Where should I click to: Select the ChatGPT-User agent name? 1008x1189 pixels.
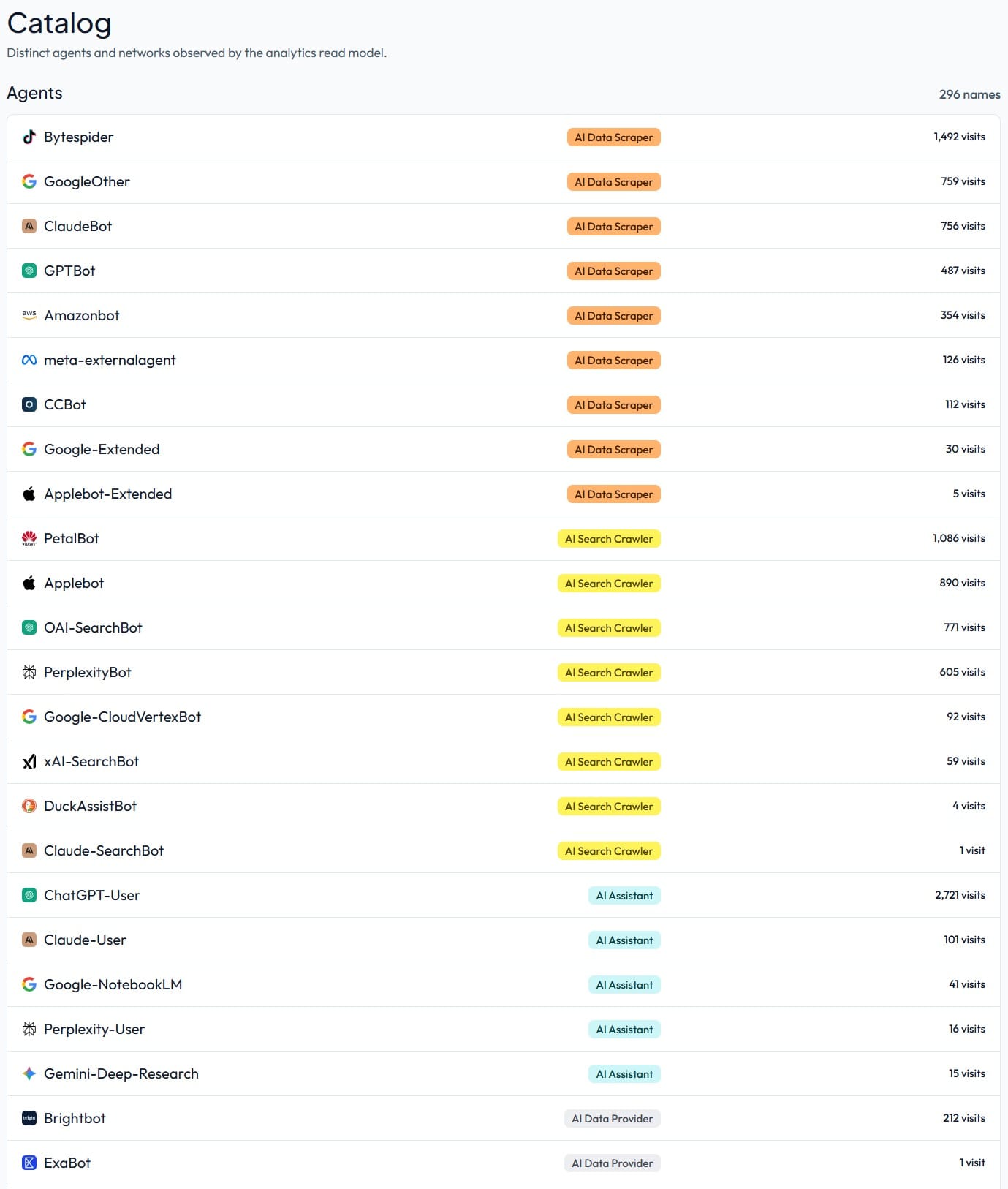92,895
